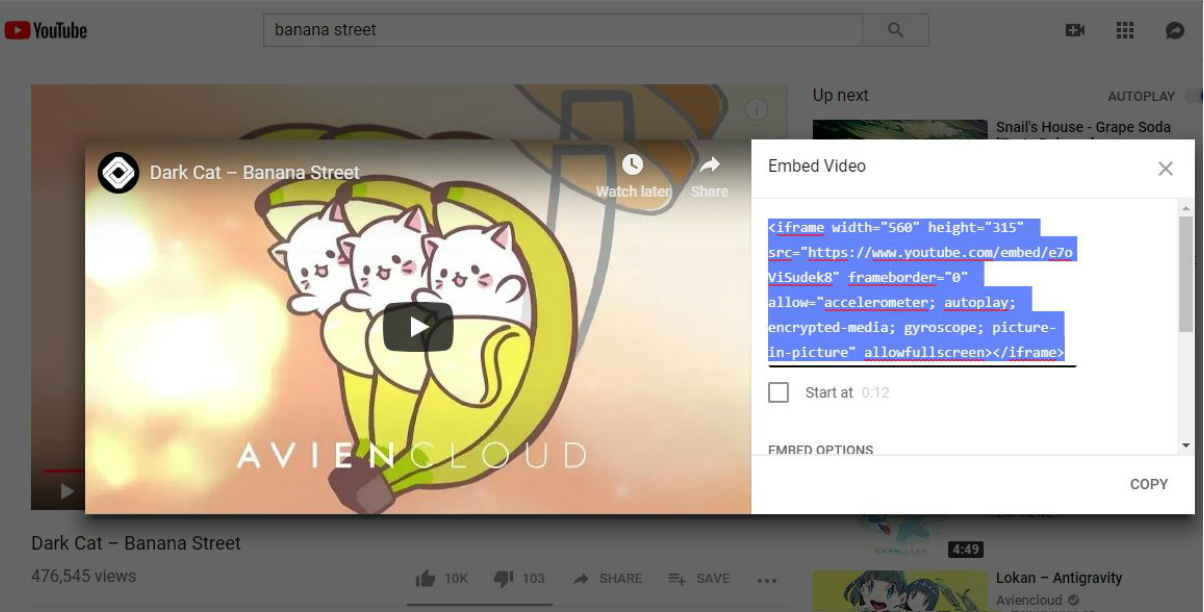Click the Start at 0:12 time field
Screen dimensions: 1204x612
coord(876,393)
